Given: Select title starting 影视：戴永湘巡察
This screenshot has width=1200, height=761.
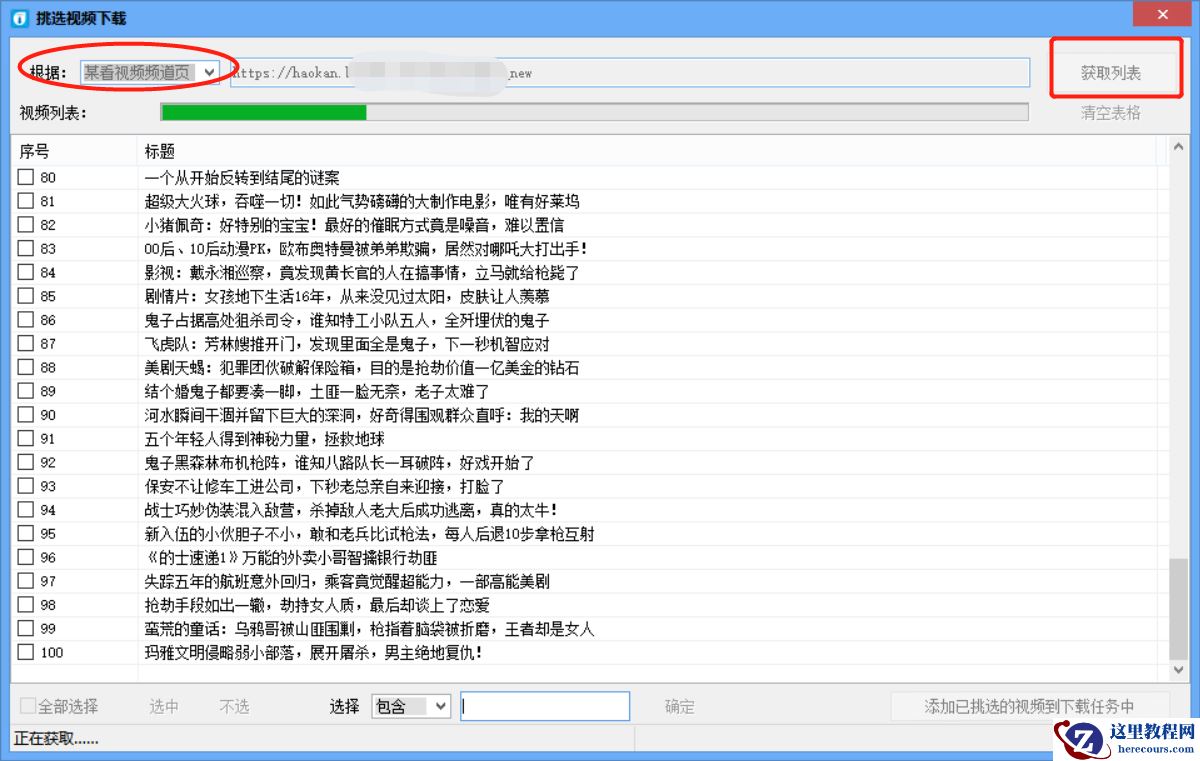Looking at the screenshot, I should point(362,273).
